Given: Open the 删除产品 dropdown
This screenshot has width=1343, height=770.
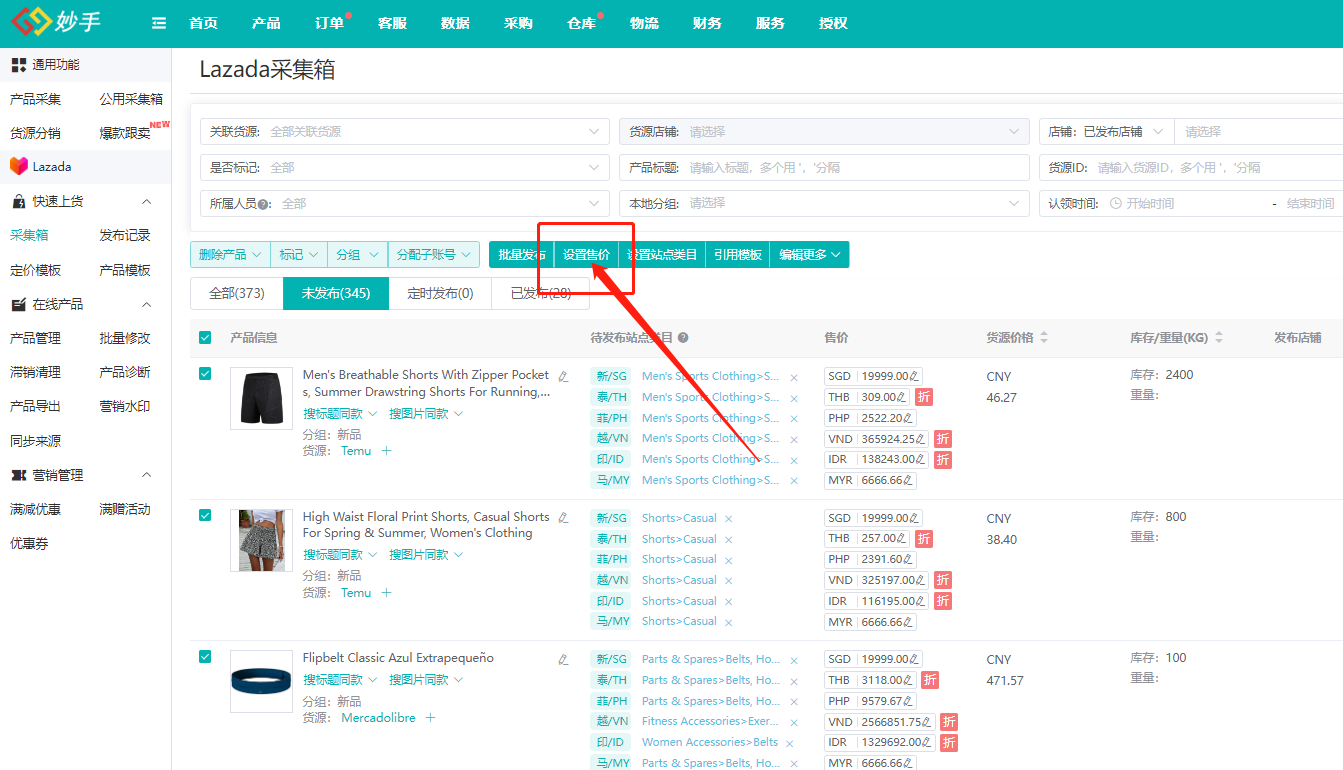Looking at the screenshot, I should (230, 255).
